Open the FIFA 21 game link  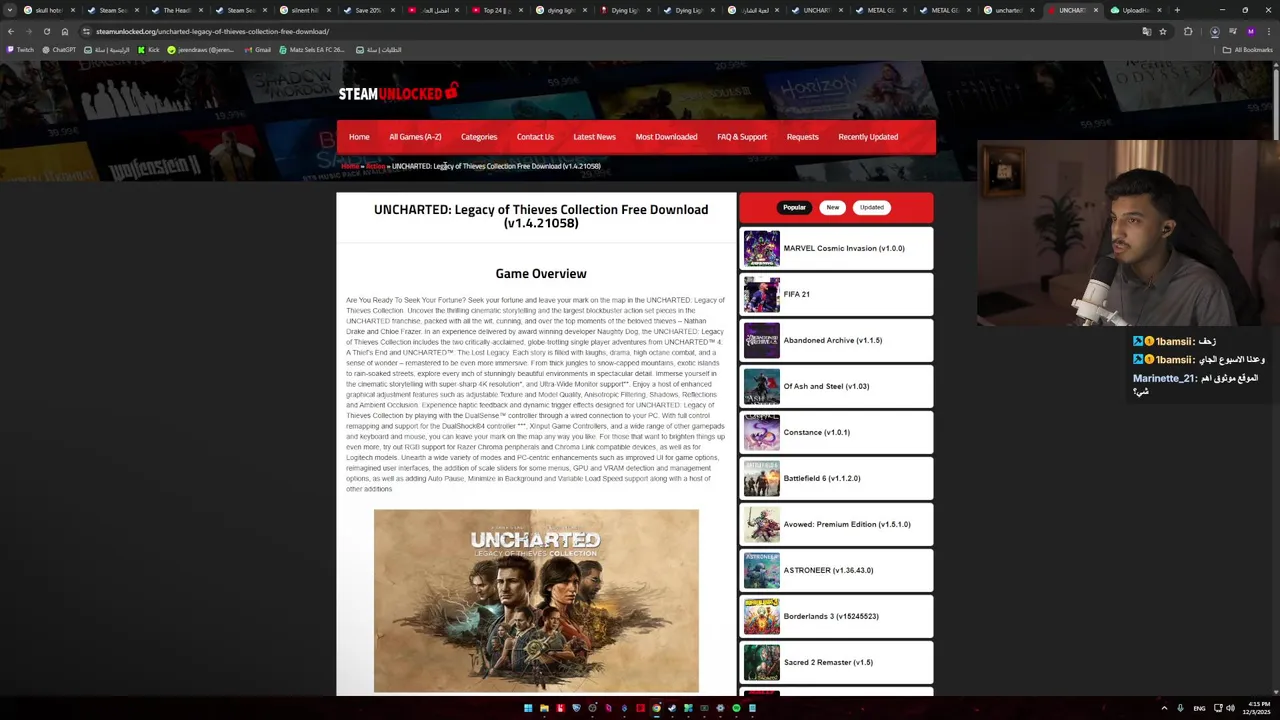[x=797, y=294]
